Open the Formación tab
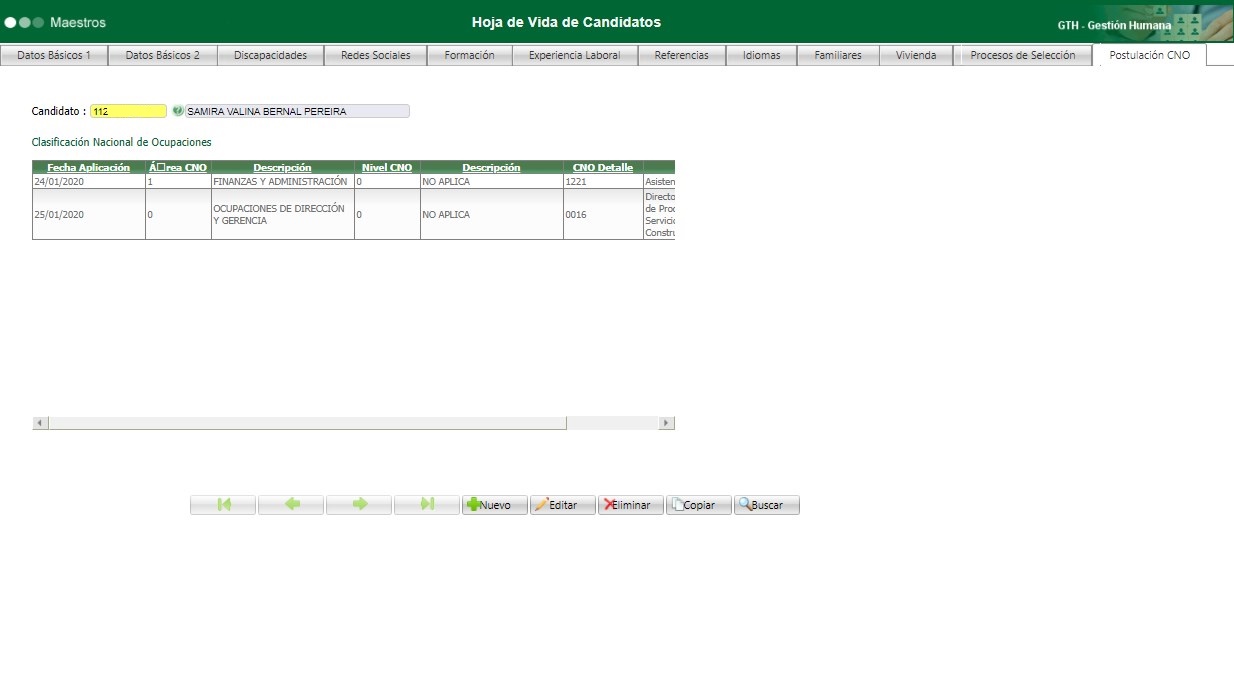The width and height of the screenshot is (1234, 698). (470, 56)
